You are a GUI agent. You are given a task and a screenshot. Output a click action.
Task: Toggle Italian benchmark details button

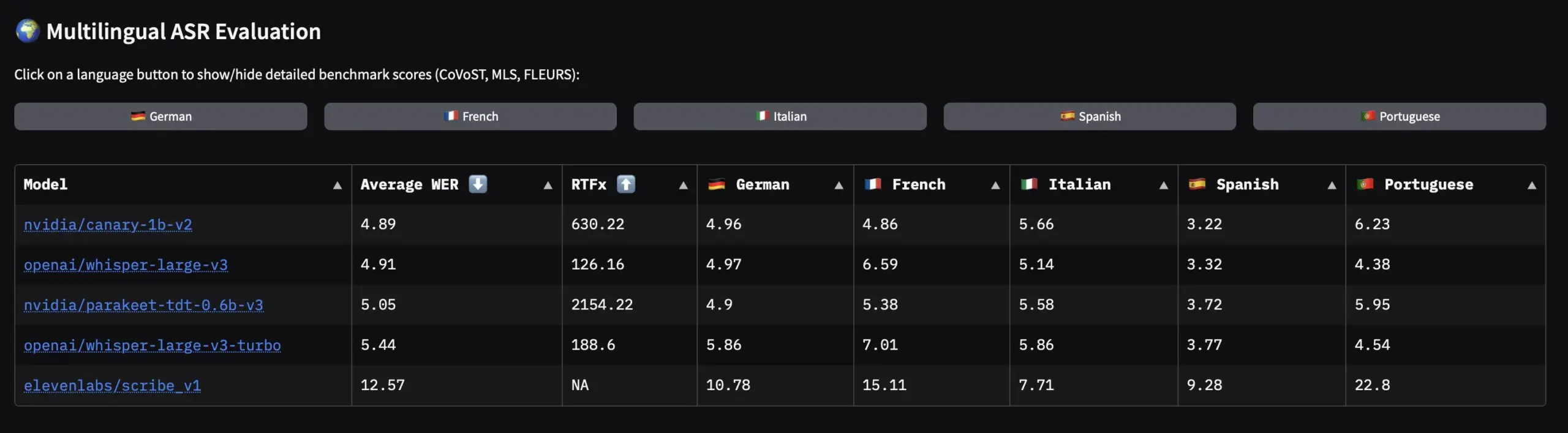(780, 116)
